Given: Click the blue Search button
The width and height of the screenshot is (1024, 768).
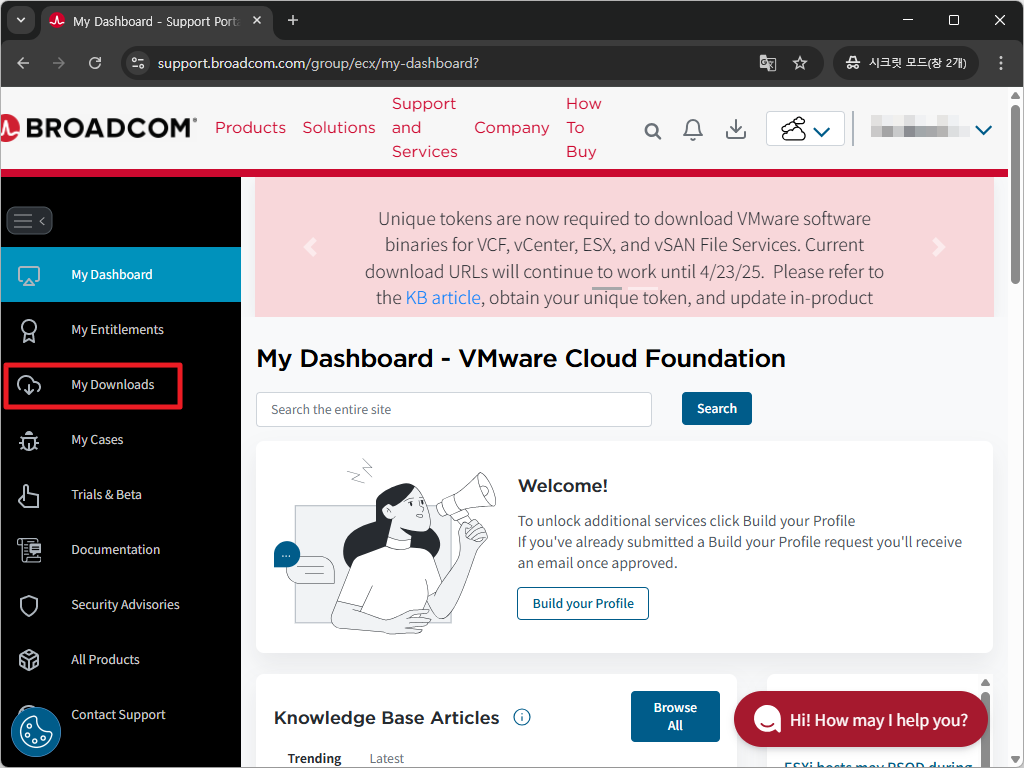Looking at the screenshot, I should 717,409.
